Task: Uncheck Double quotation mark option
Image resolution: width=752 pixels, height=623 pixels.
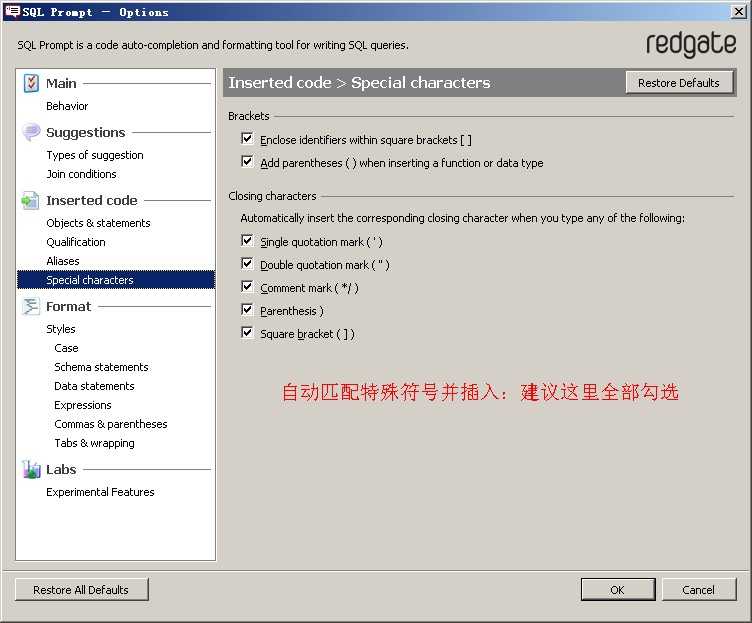Action: click(x=247, y=264)
